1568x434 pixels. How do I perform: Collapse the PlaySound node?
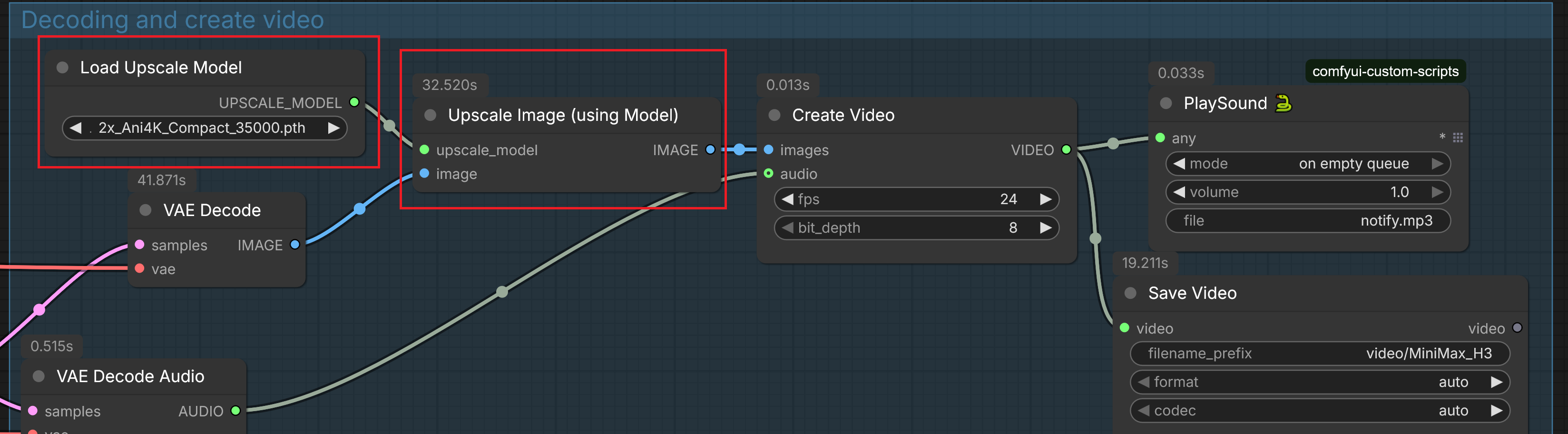pyautogui.click(x=1166, y=103)
